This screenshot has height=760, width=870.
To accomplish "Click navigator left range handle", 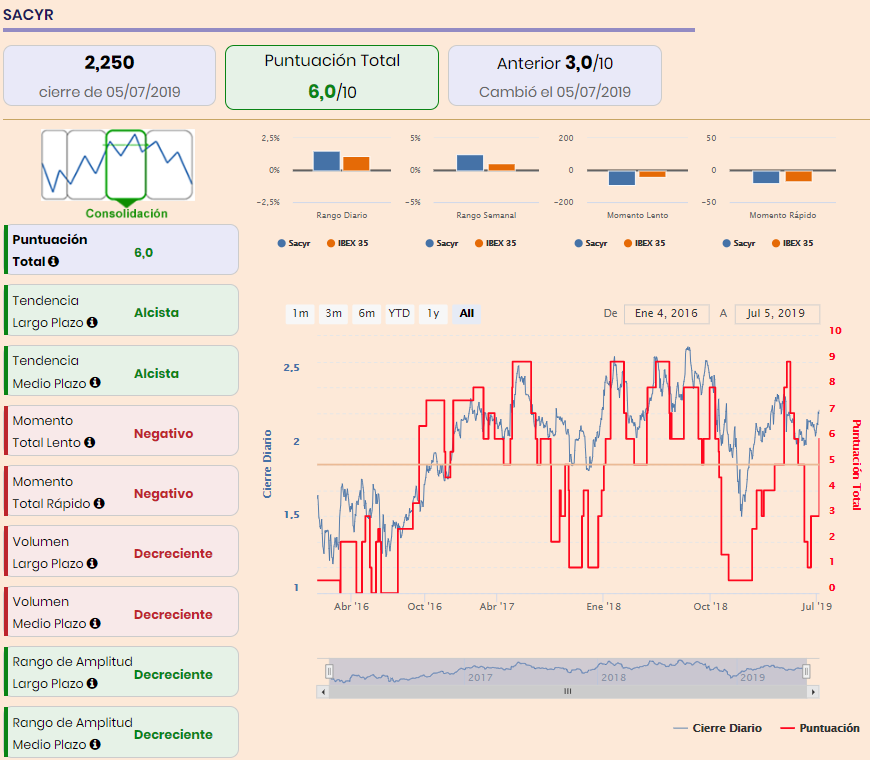I will 329,672.
